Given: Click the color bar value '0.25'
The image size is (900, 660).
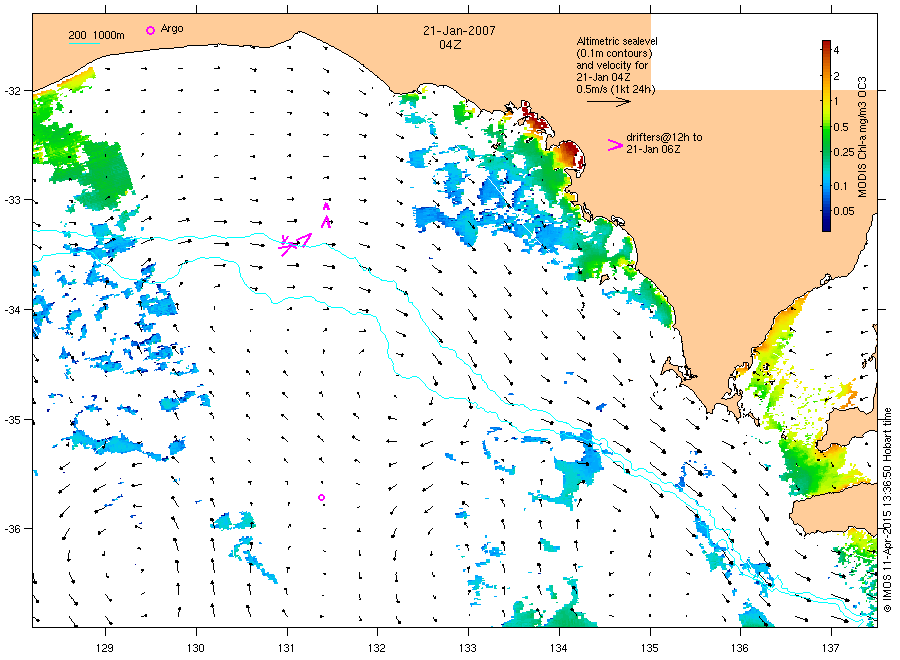Looking at the screenshot, I should (844, 152).
